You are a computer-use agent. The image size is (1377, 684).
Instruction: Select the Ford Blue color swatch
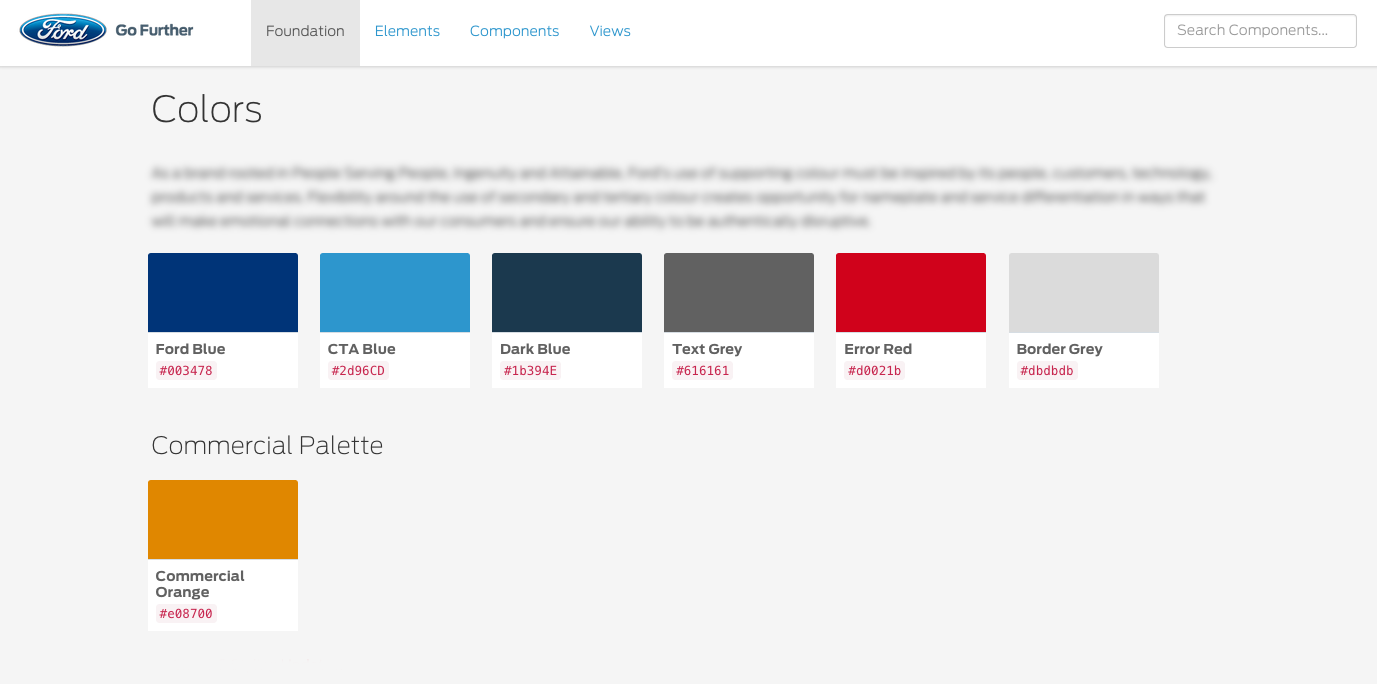tap(223, 292)
